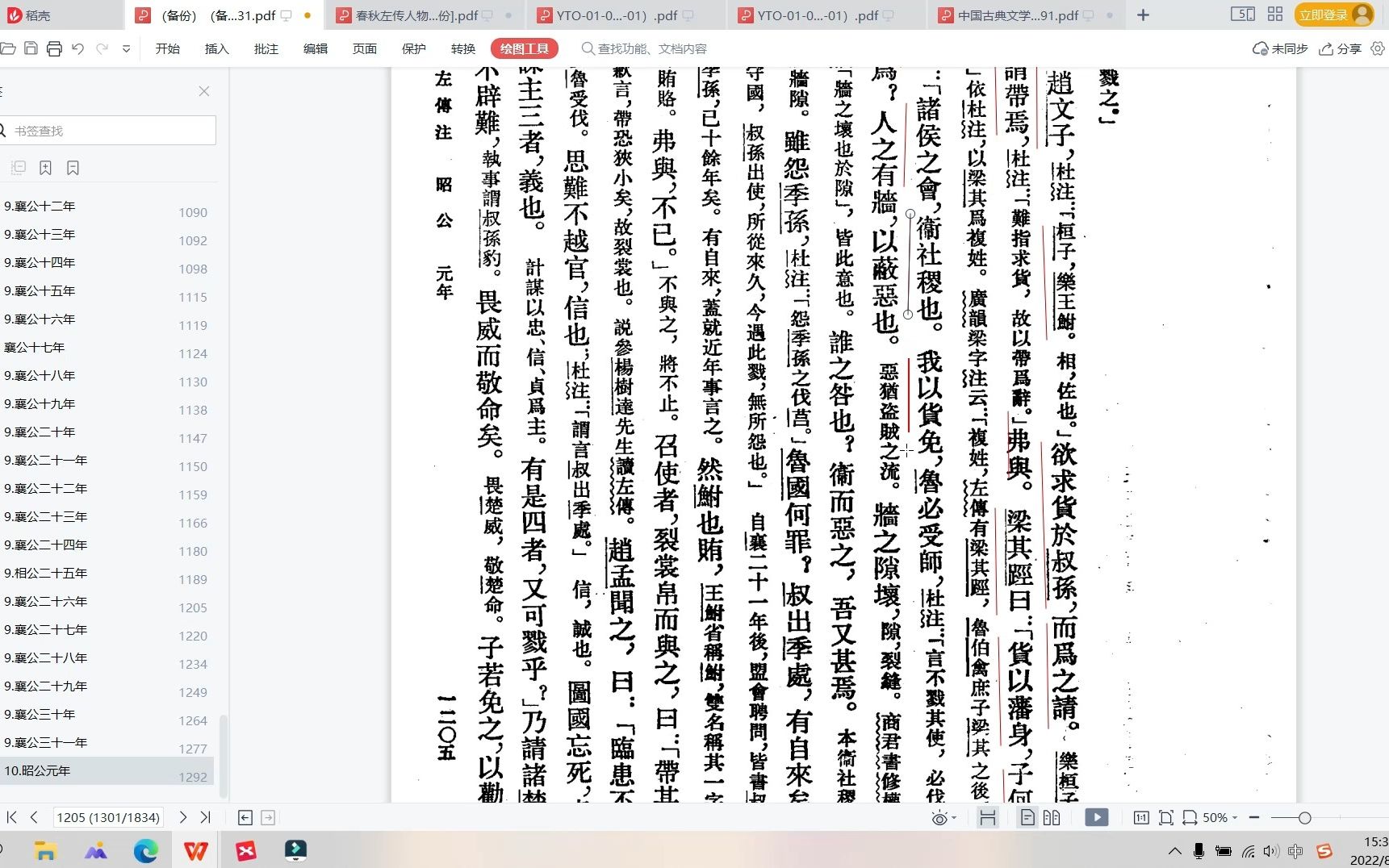Click the 立即登录 login button
Screen dimensions: 1389x868
1334,15
